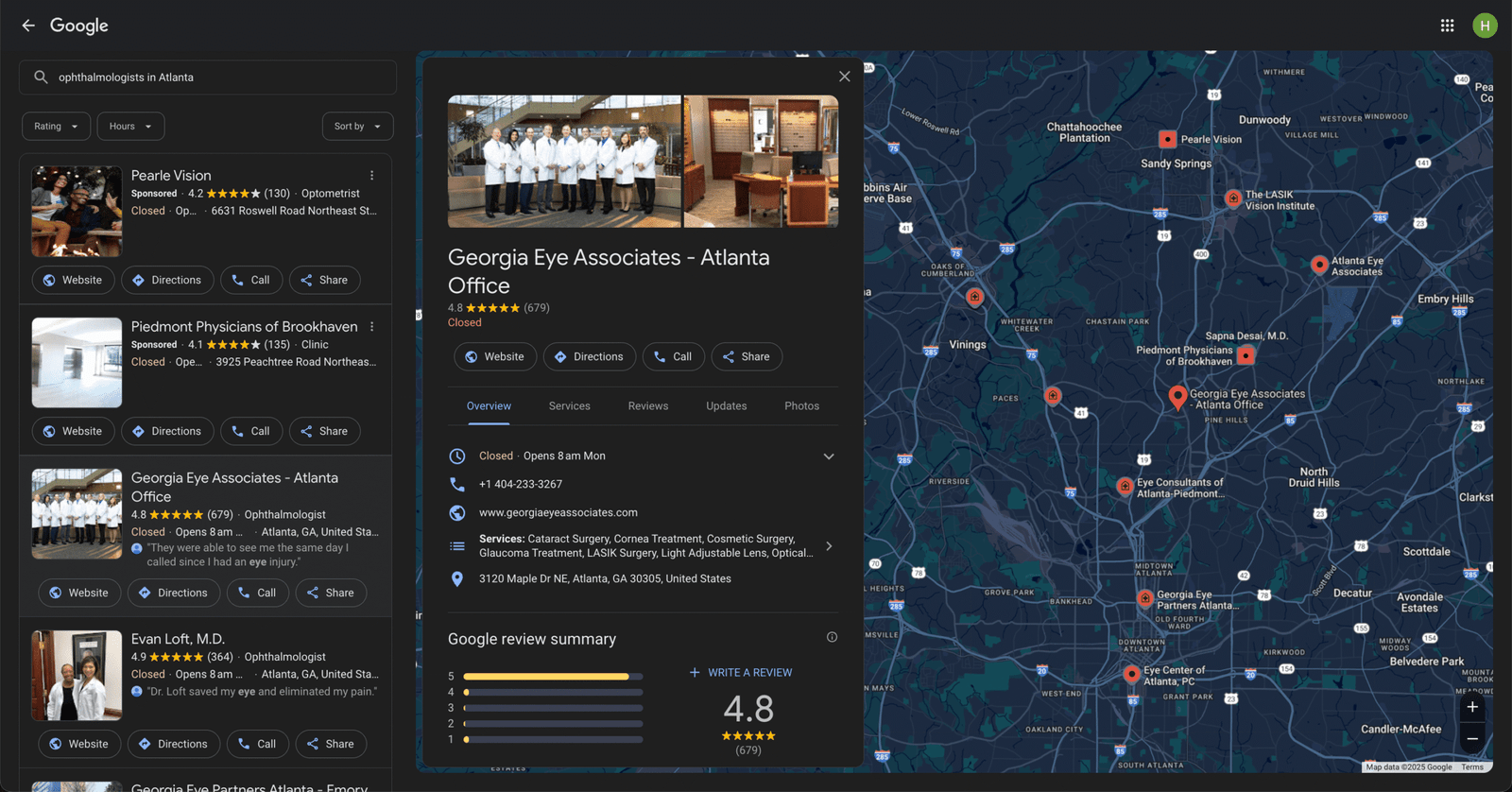Click the phone icon in detail panel overview
The image size is (1512, 792).
click(x=457, y=484)
